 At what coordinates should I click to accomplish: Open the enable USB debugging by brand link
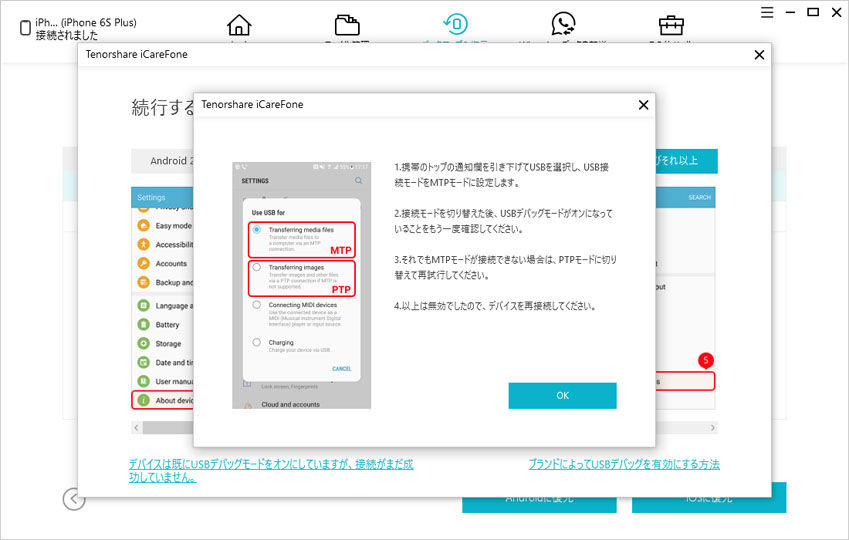click(x=624, y=464)
